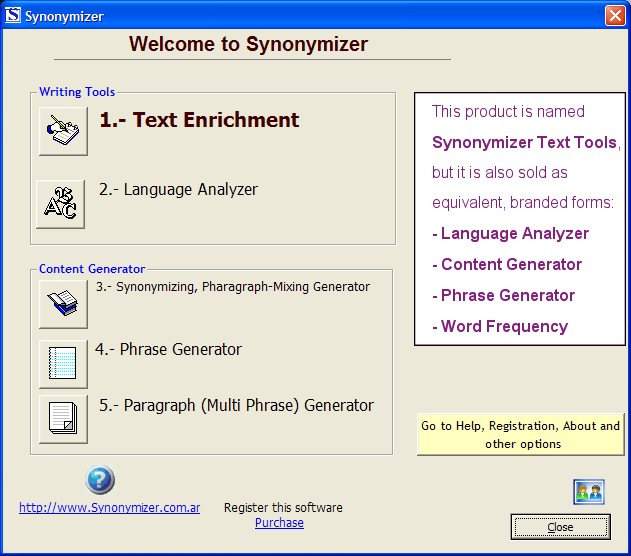Click '- Language Analyzer' in the info panel

tap(510, 233)
